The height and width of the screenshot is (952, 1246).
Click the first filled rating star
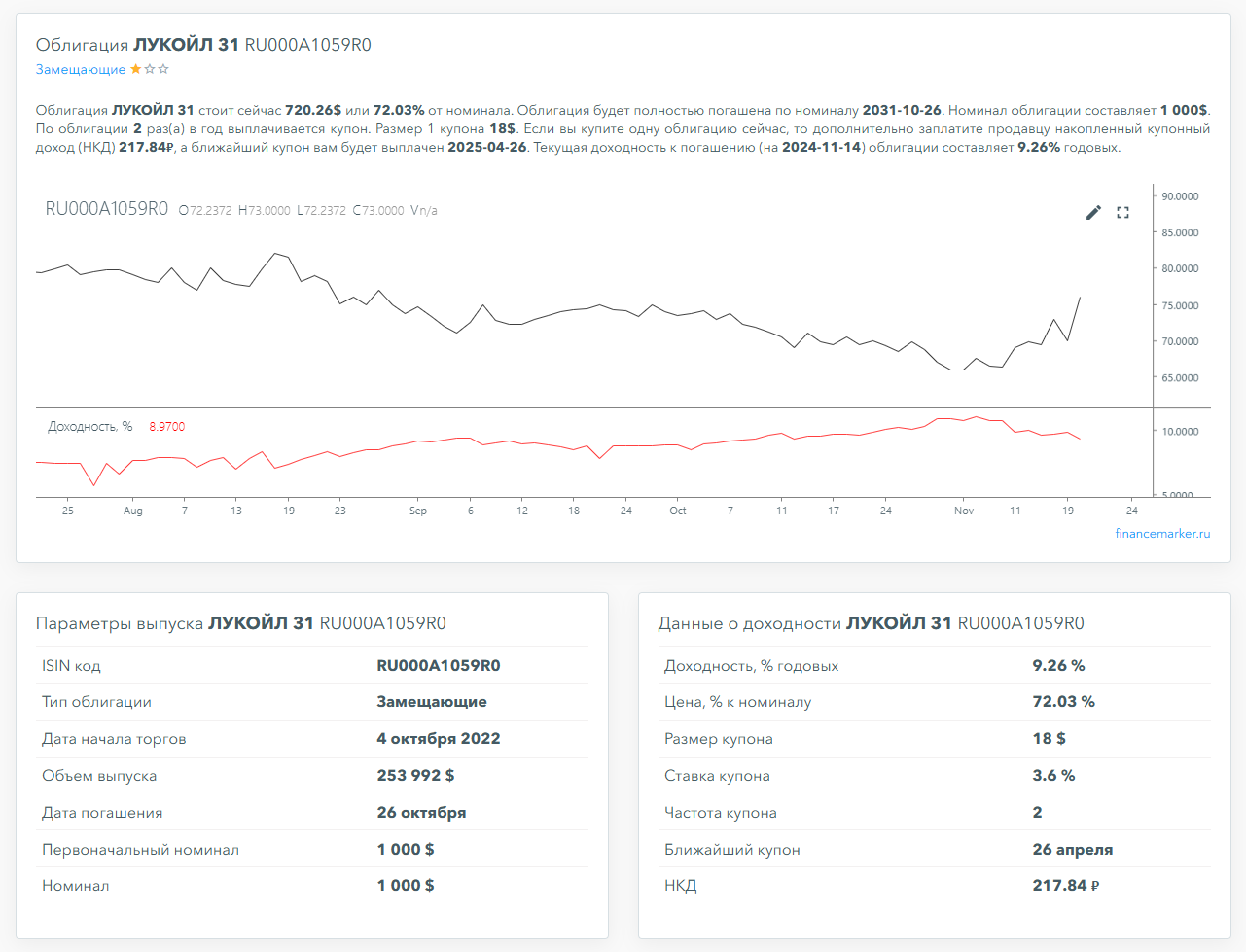pos(135,69)
